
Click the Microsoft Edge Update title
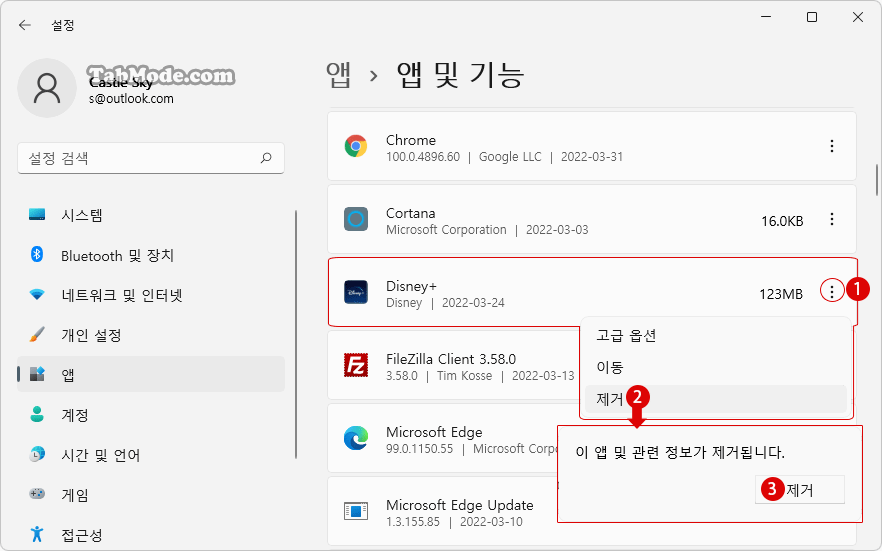coord(460,505)
